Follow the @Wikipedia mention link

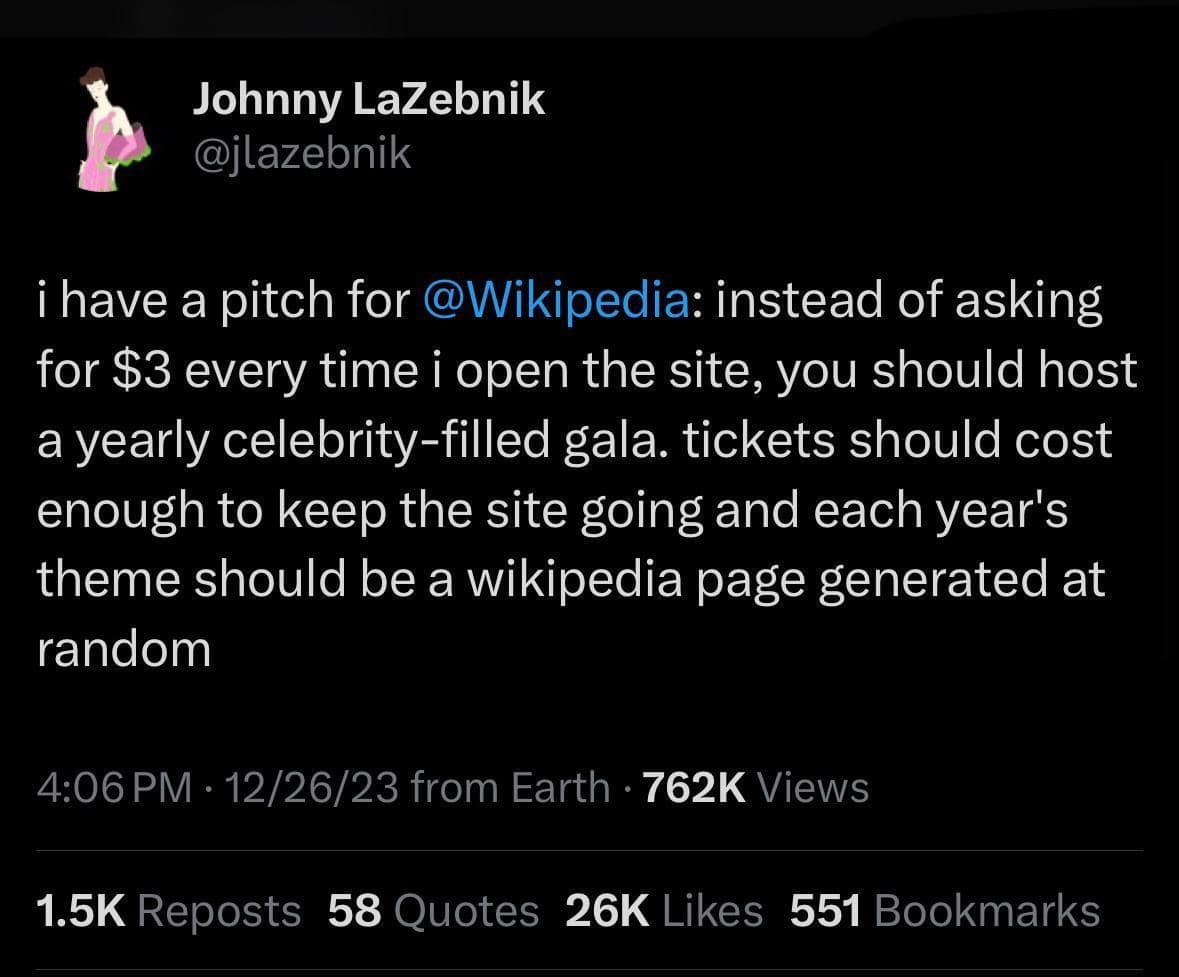[x=557, y=298]
